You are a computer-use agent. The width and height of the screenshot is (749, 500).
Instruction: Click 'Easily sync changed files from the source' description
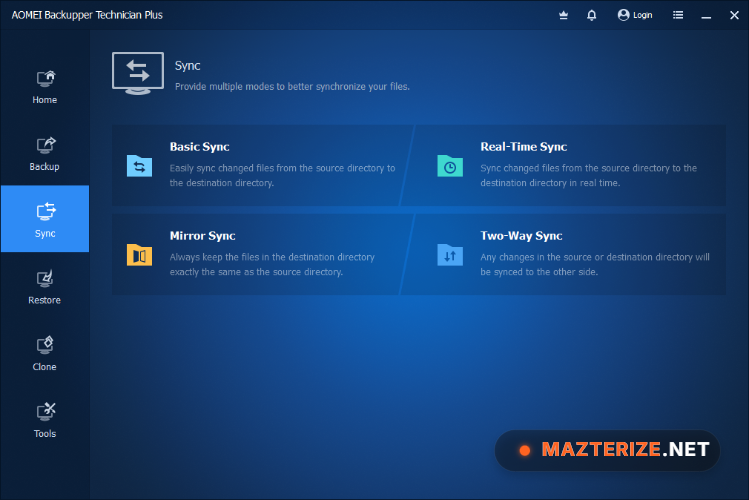click(x=282, y=175)
